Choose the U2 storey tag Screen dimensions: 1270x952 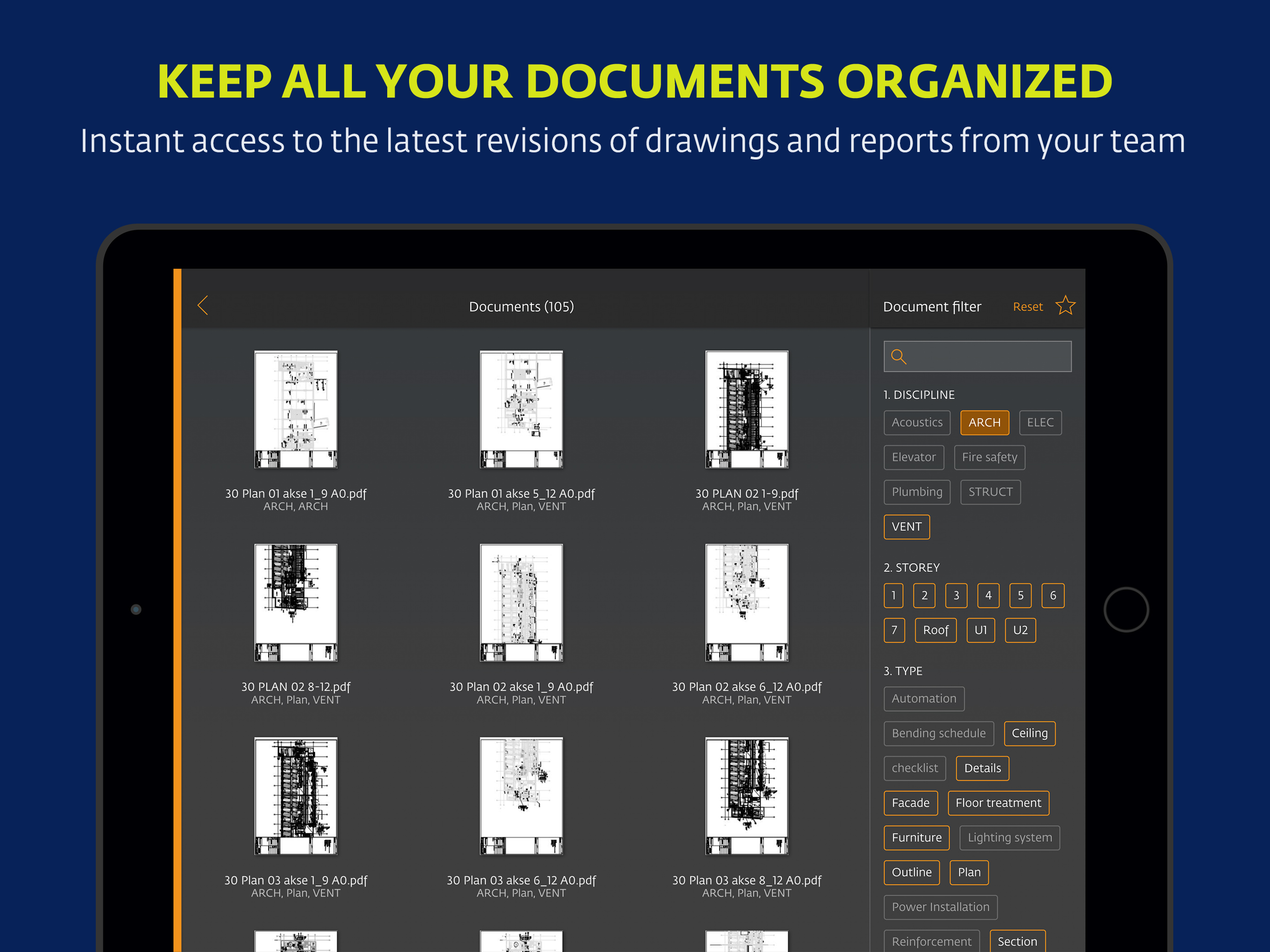tap(1020, 630)
